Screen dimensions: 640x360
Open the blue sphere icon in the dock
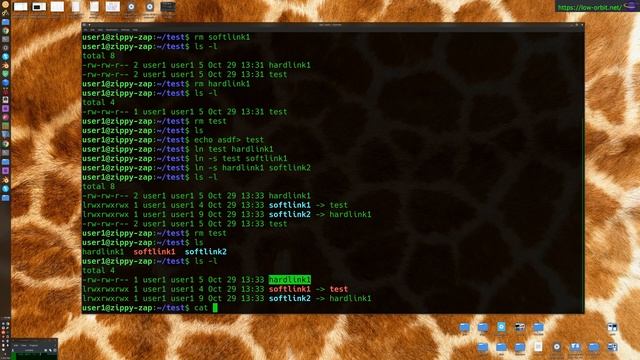pos(5,82)
